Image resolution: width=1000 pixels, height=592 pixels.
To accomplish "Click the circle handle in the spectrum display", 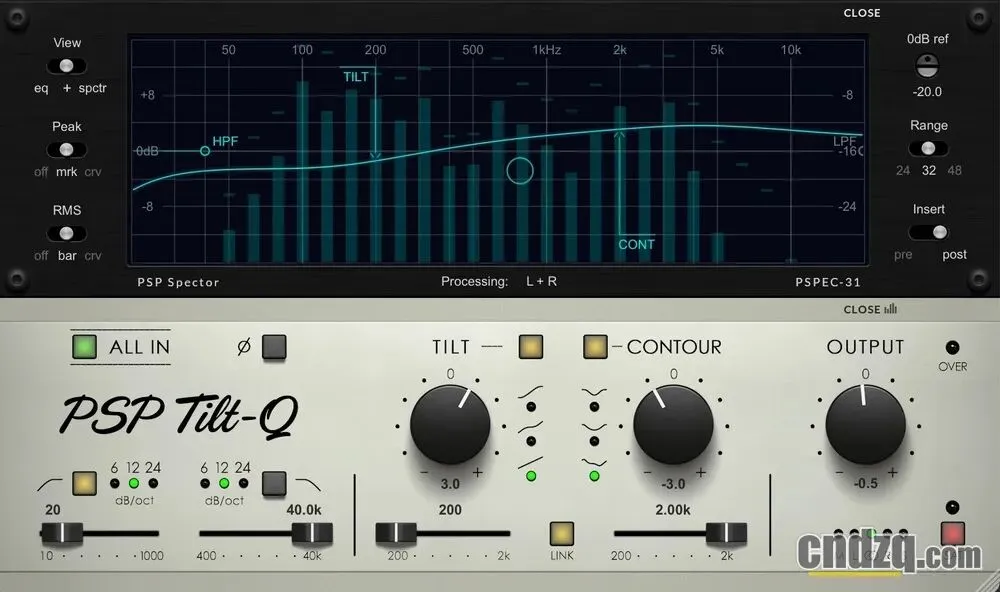I will point(520,171).
